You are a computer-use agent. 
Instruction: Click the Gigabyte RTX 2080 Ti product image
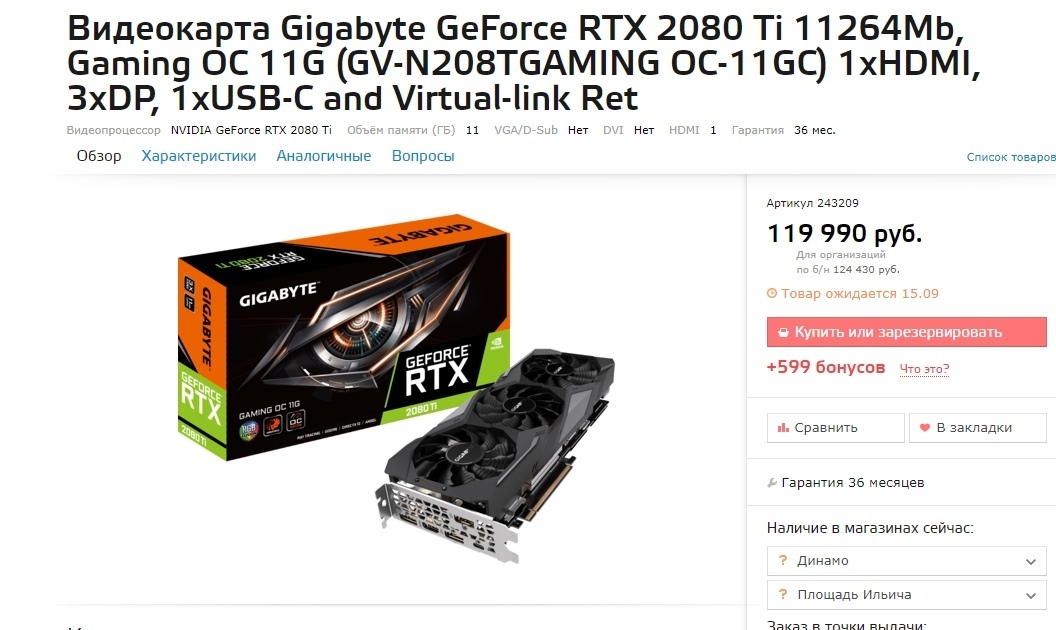pos(397,391)
